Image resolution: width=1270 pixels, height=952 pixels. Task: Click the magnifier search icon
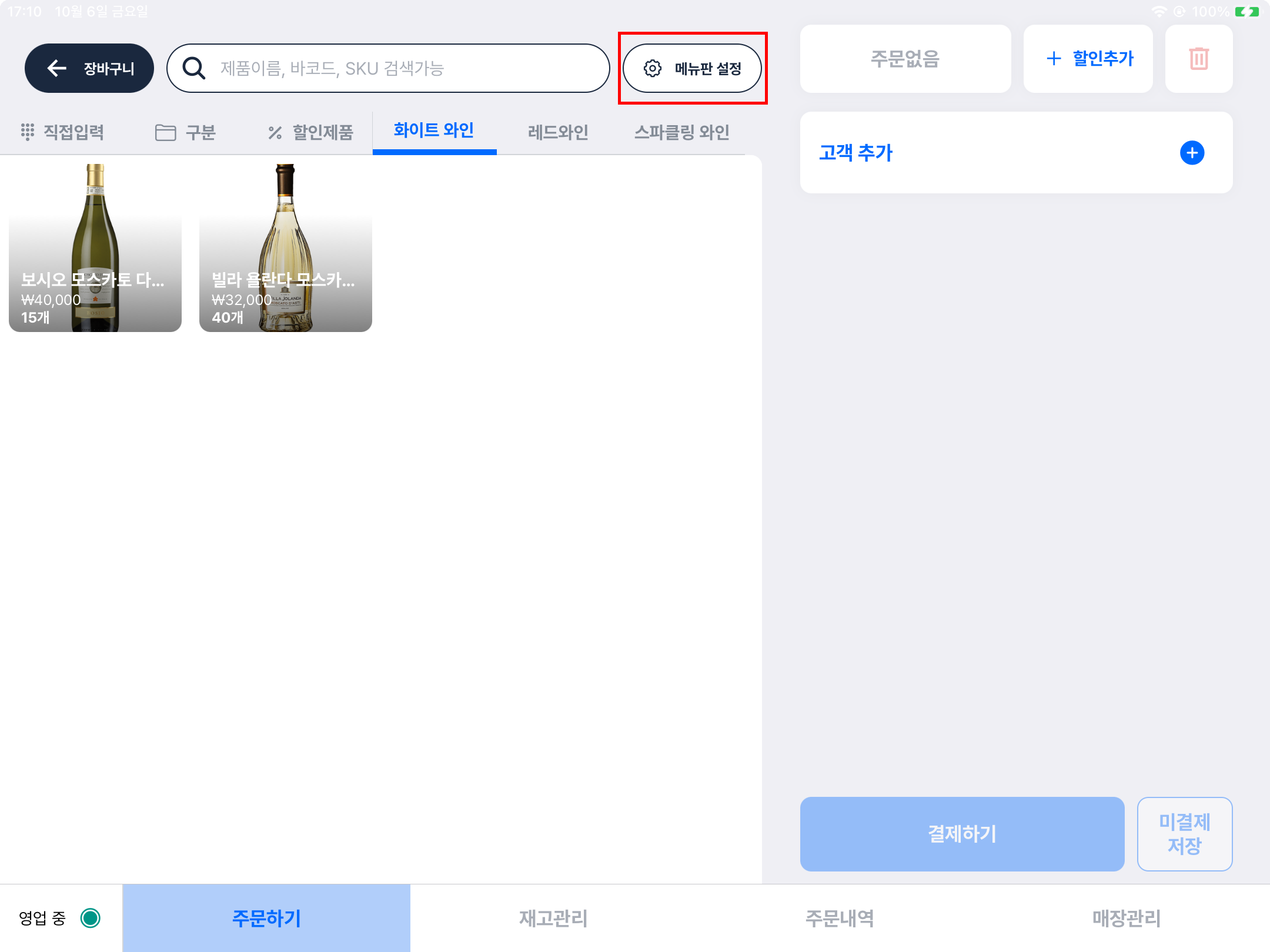[193, 68]
